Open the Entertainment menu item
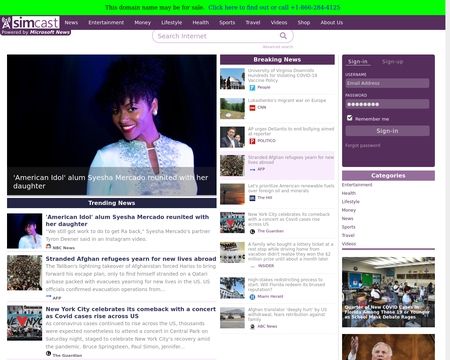 coord(106,23)
